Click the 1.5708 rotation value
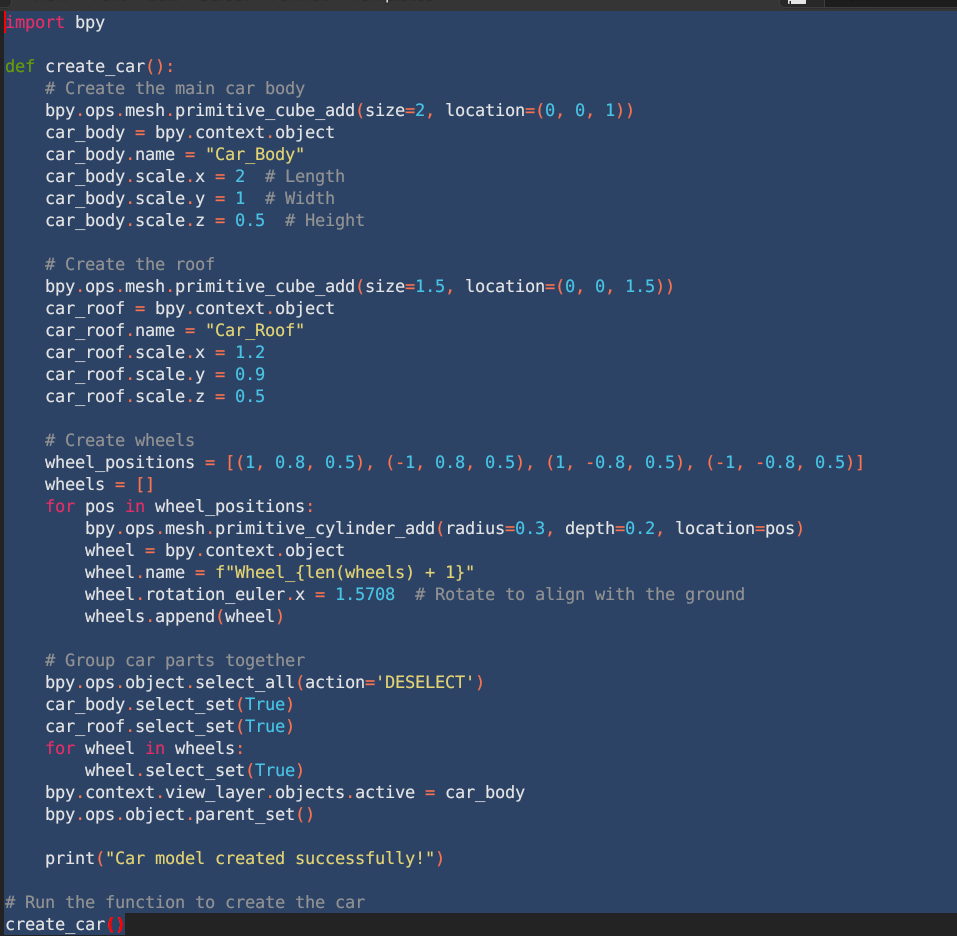 (x=364, y=594)
